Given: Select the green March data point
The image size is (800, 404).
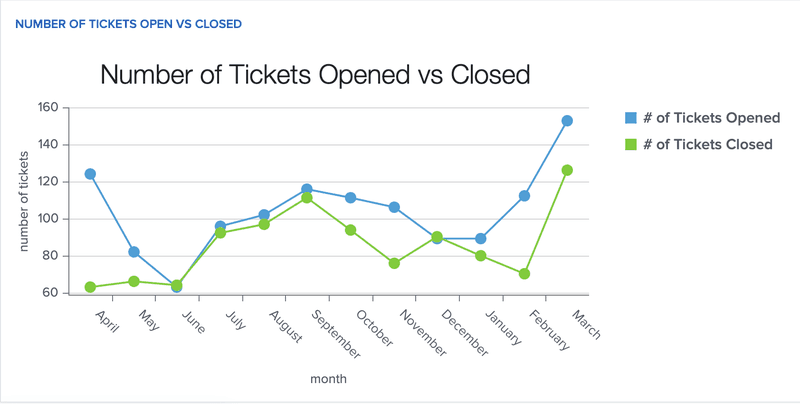Looking at the screenshot, I should pos(567,170).
